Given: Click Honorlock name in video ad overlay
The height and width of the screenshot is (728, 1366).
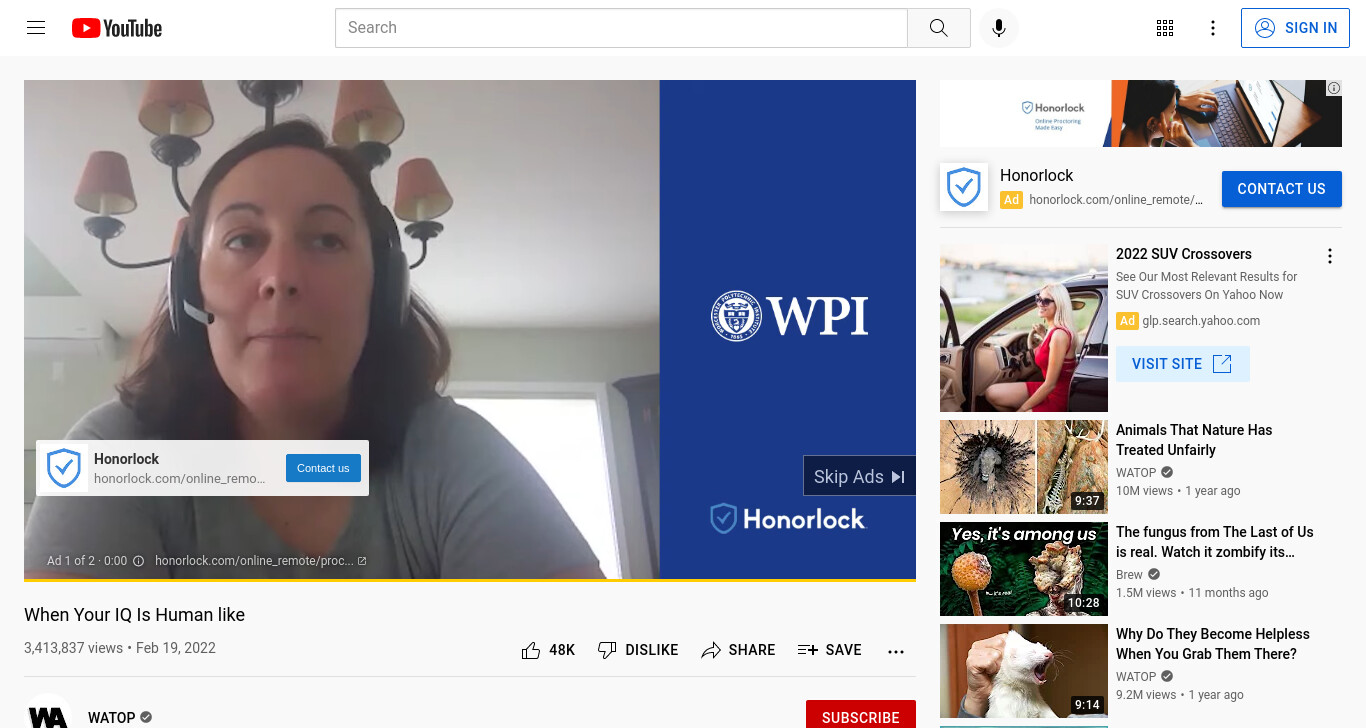Looking at the screenshot, I should (126, 459).
